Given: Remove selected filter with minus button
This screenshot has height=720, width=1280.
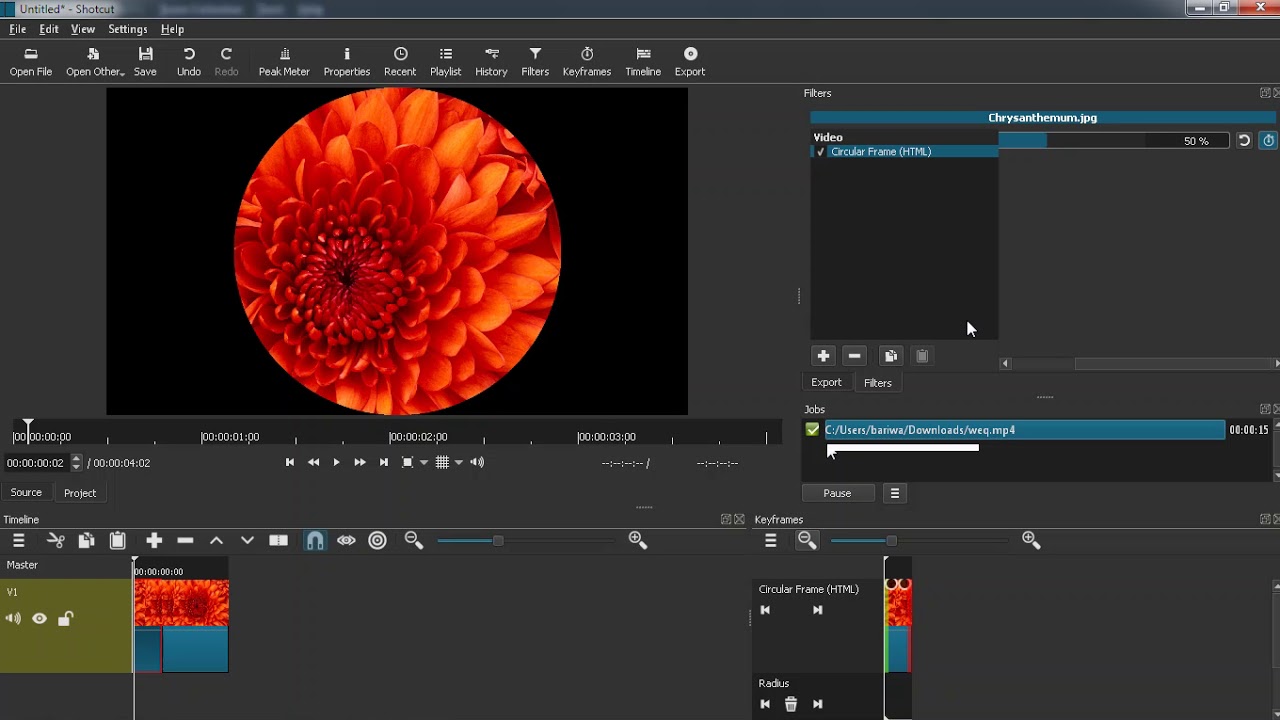Looking at the screenshot, I should click(x=854, y=356).
